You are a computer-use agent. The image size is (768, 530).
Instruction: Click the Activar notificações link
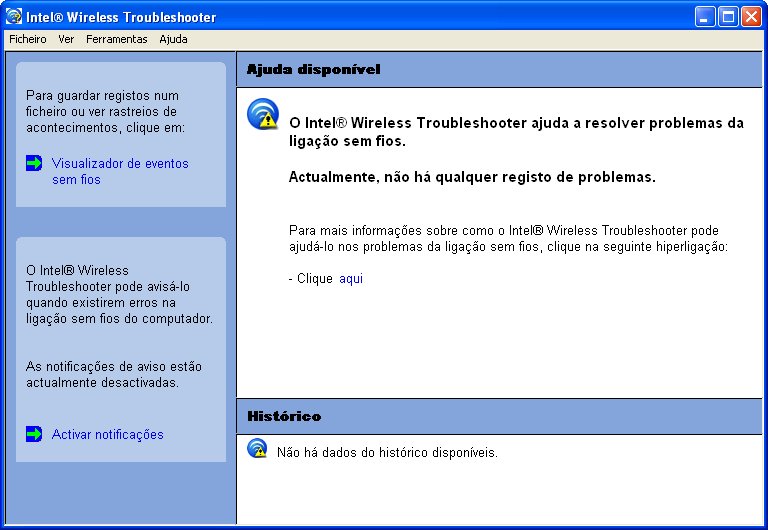coord(108,434)
